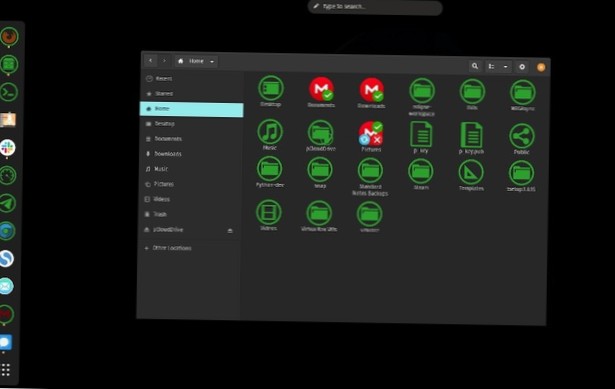Go back in Files navigation

(151, 60)
